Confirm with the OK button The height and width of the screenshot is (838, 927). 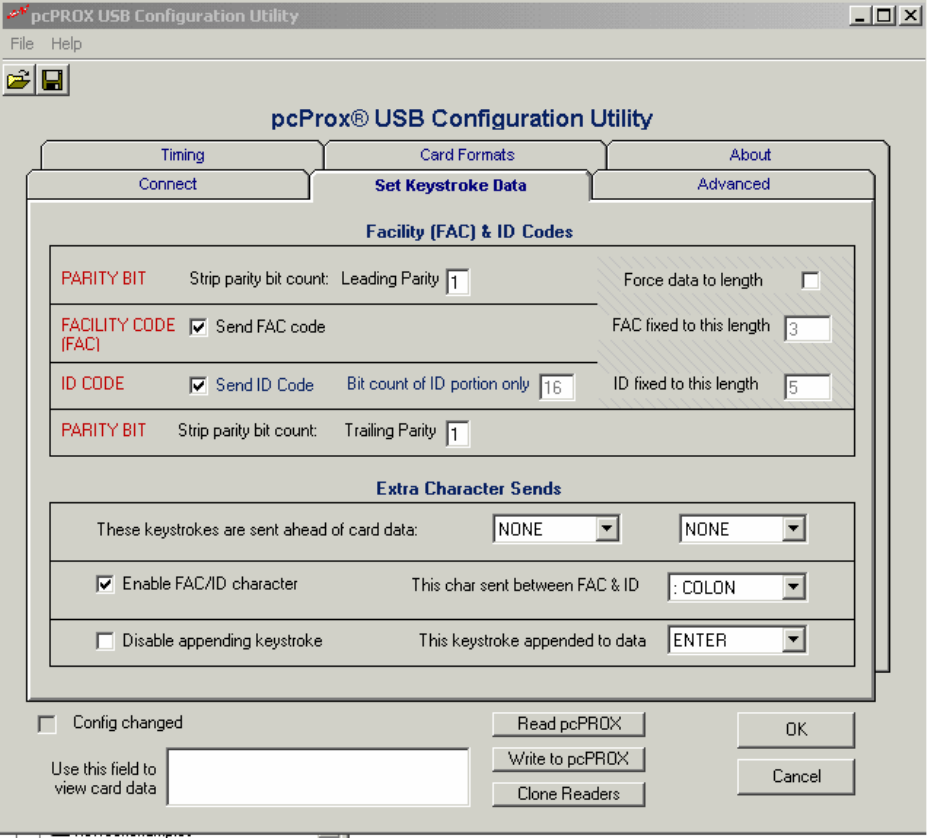(796, 729)
